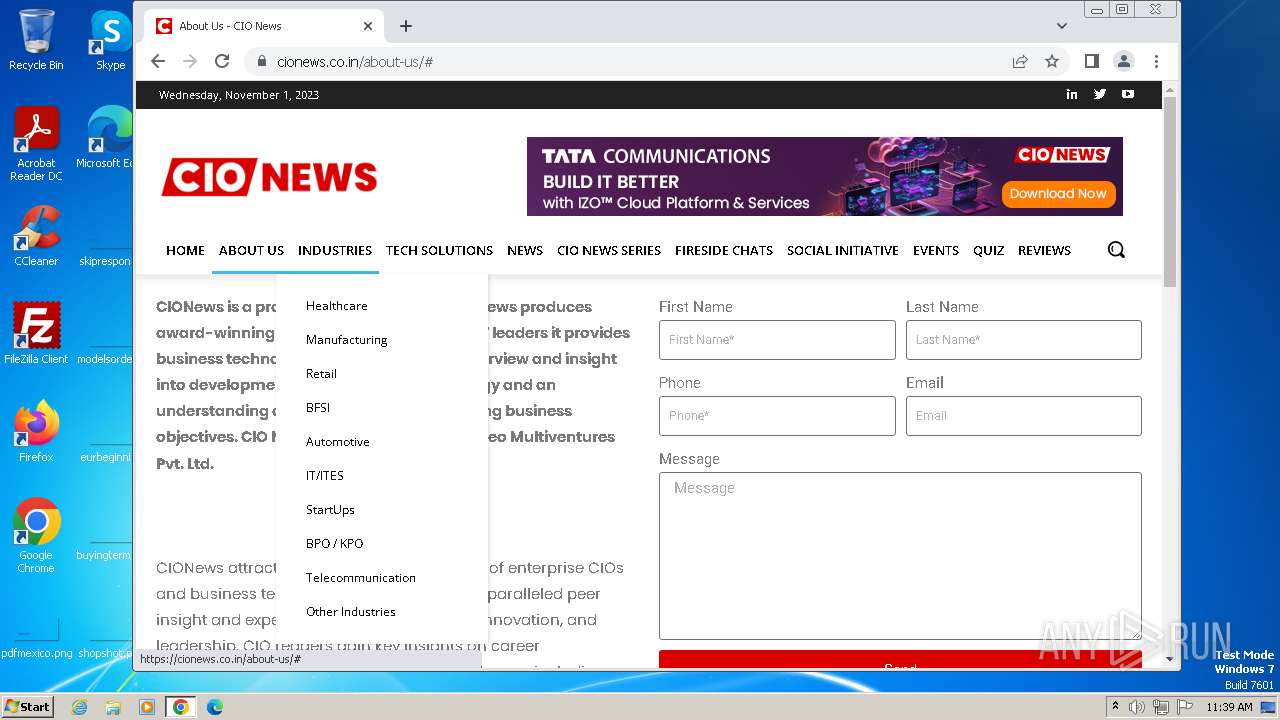Open TECH SOLUTIONS menu
The width and height of the screenshot is (1280, 720).
click(x=439, y=250)
